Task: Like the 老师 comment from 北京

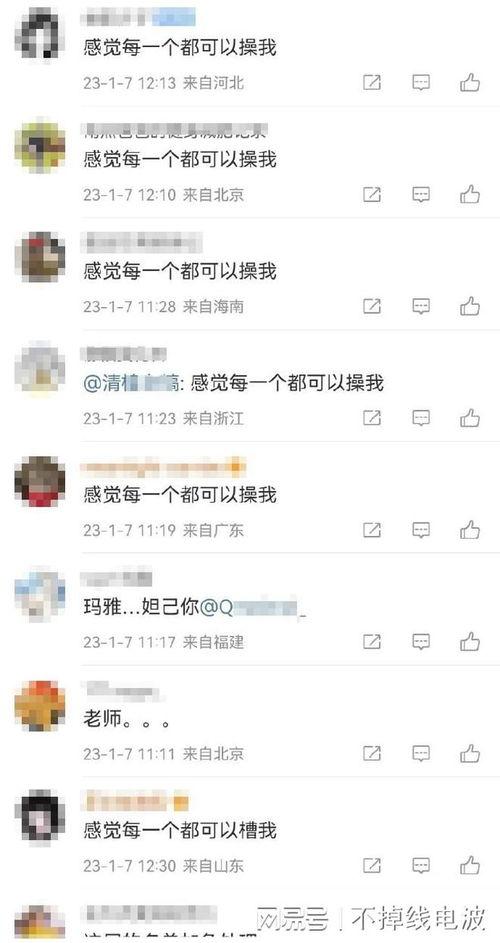Action: 470,753
